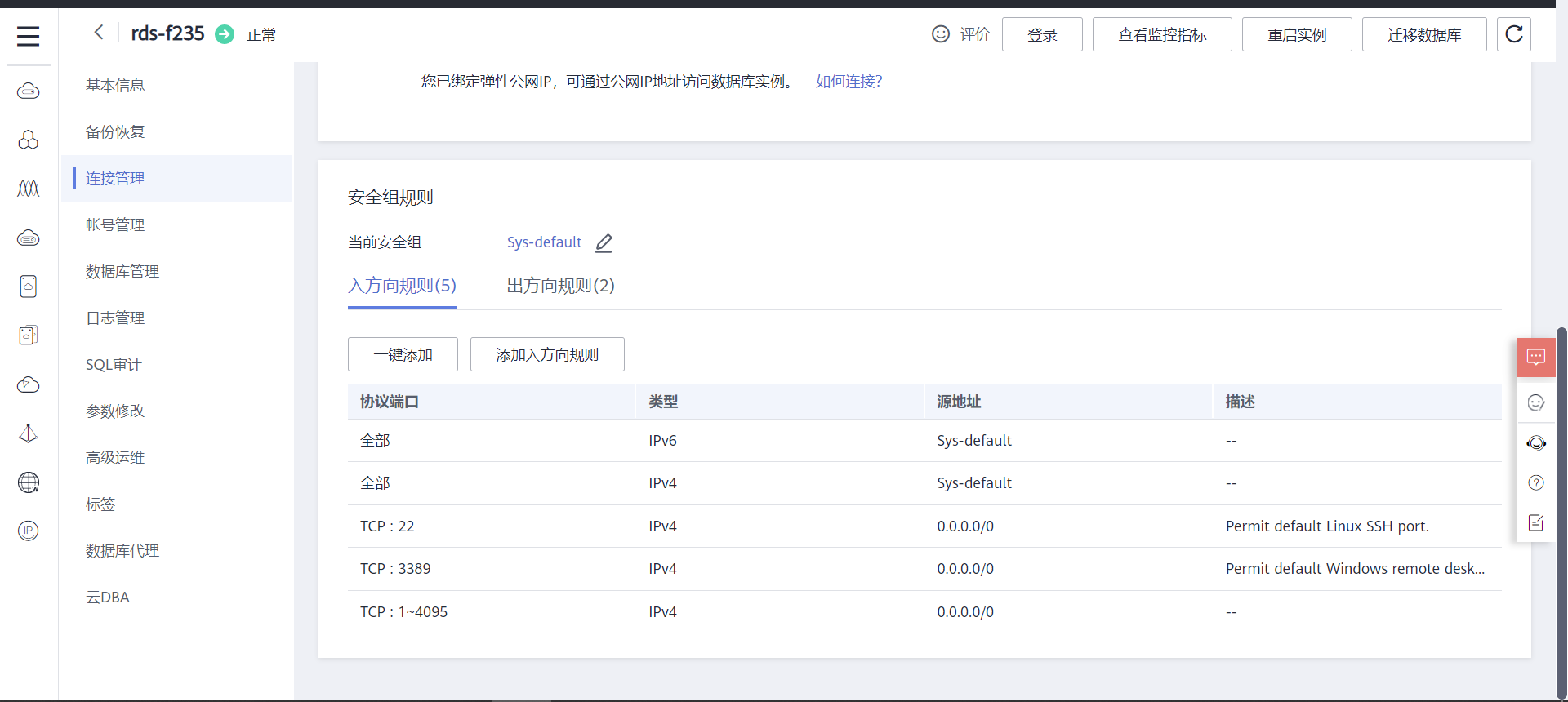The height and width of the screenshot is (702, 1568).
Task: Open the note edit floating icon
Action: pyautogui.click(x=1536, y=522)
